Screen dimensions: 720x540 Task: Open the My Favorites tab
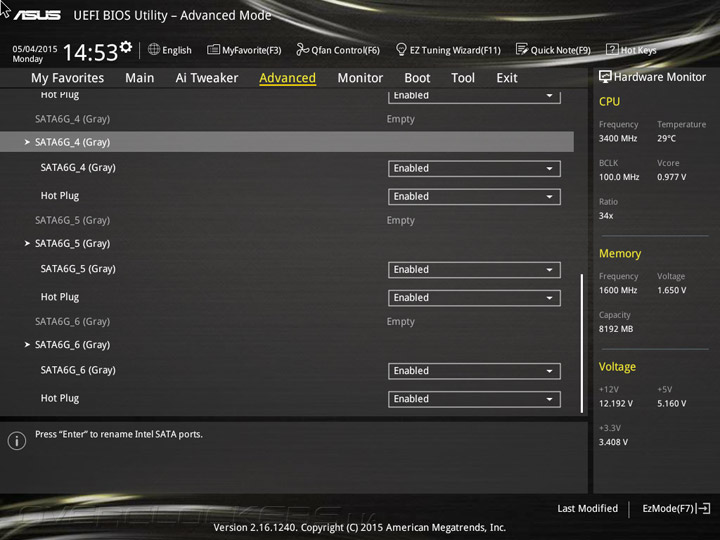point(68,78)
